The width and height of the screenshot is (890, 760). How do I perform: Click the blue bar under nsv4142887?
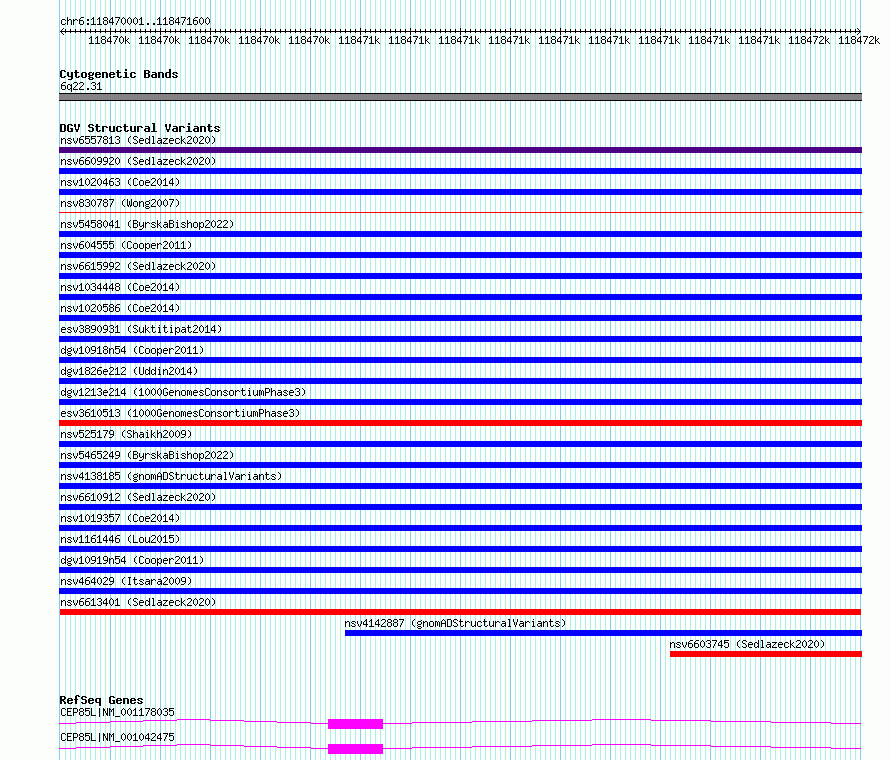click(x=603, y=633)
